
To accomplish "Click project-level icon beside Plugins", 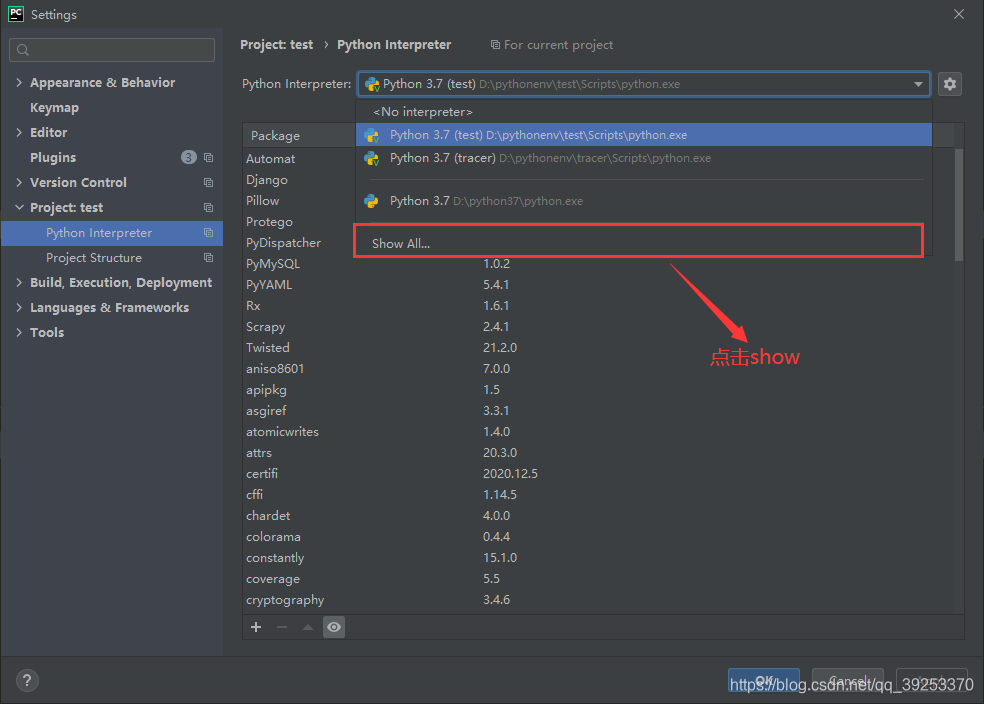I will [208, 157].
